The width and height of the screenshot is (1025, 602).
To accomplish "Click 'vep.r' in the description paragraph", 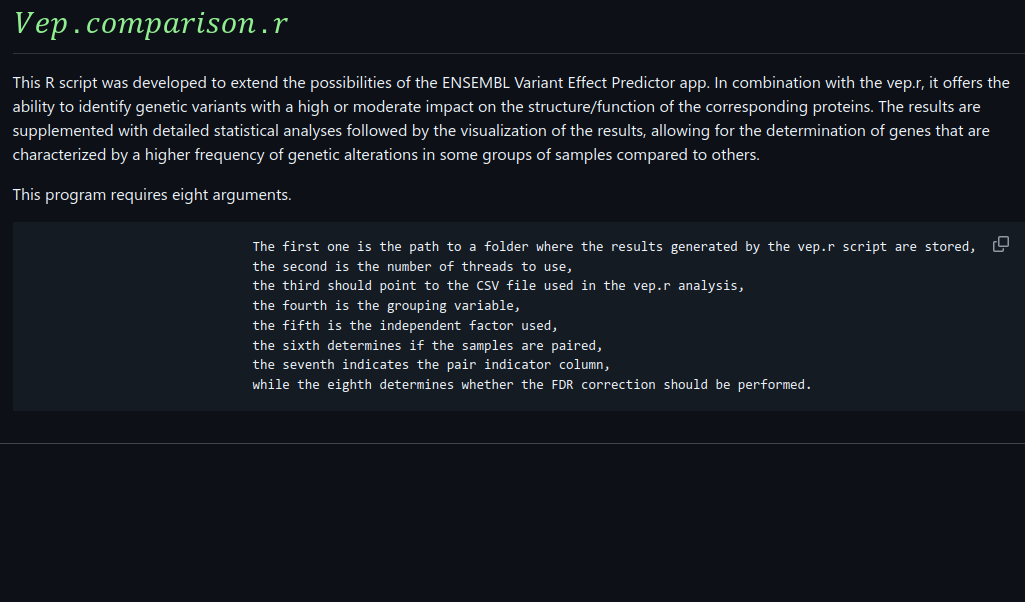I will pos(904,83).
